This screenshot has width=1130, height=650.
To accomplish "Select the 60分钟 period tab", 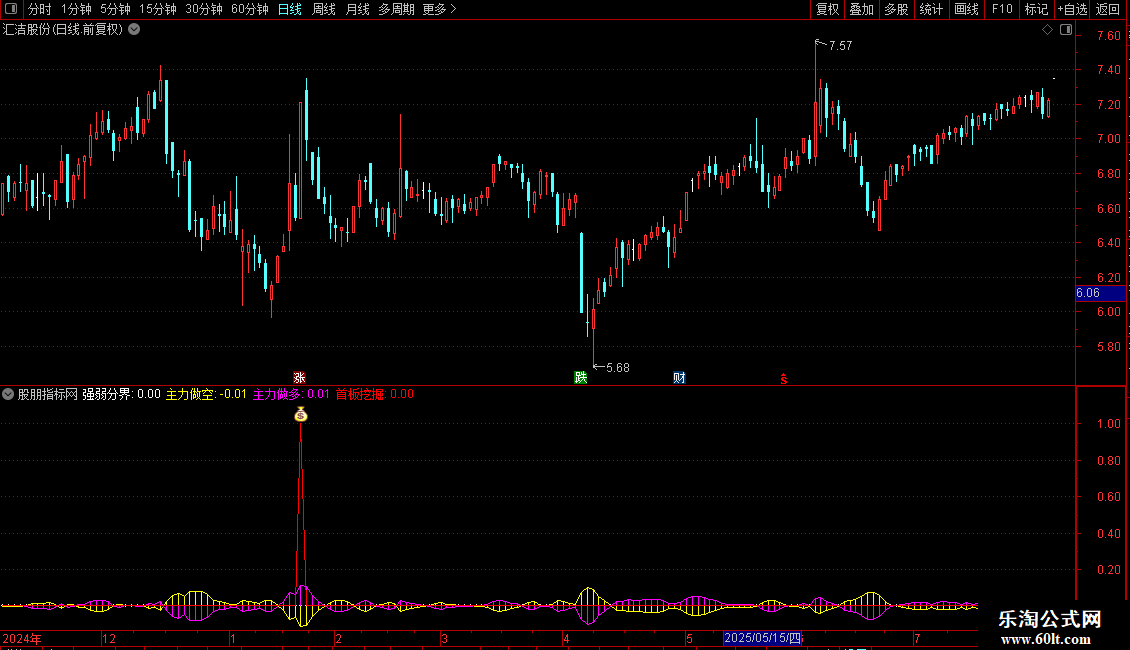I will click(x=250, y=9).
